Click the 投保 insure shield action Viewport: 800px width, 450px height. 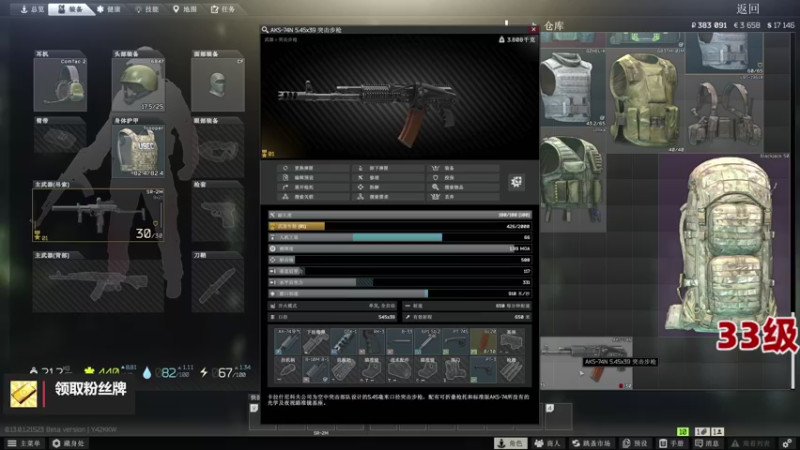coord(464,178)
